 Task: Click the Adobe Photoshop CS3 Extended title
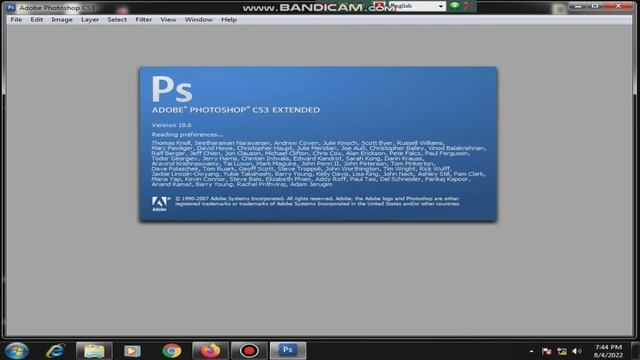(236, 110)
